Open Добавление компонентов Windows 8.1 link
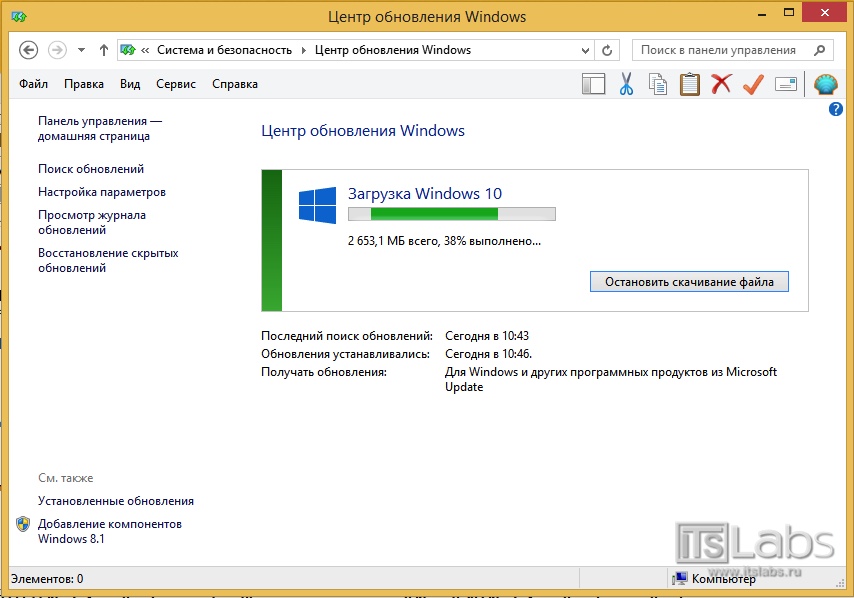The image size is (854, 598). 109,531
